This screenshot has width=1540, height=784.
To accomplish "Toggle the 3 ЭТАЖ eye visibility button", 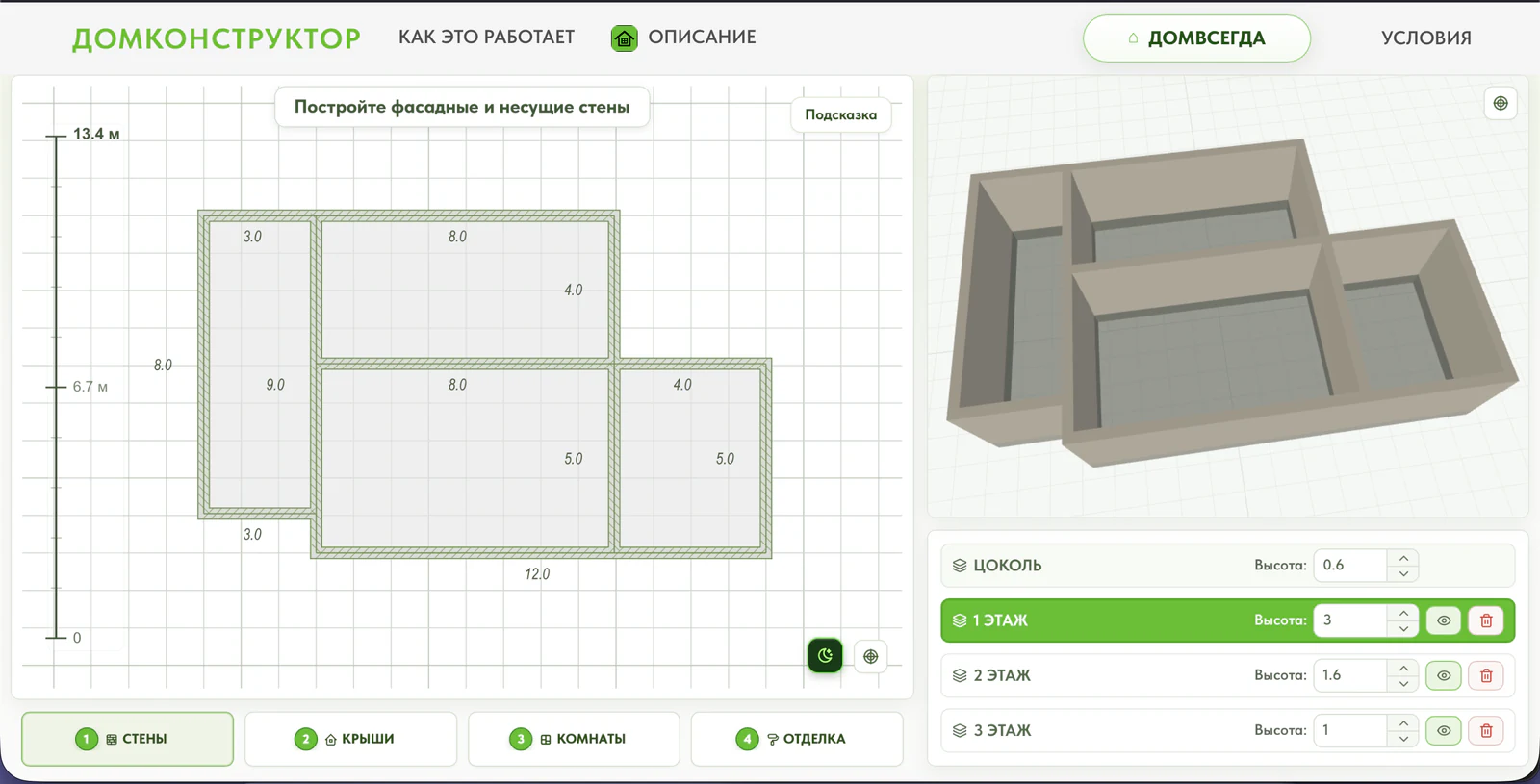I will click(1444, 730).
